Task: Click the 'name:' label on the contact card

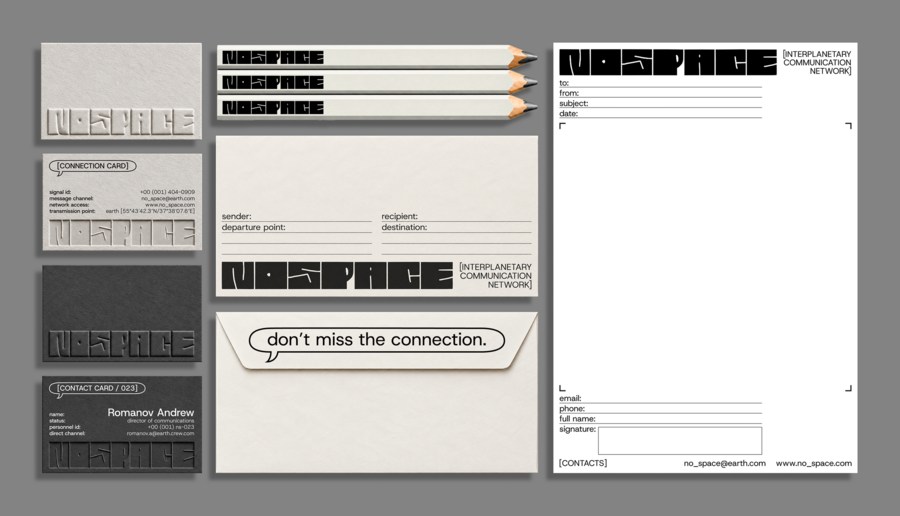Action: tap(56, 414)
